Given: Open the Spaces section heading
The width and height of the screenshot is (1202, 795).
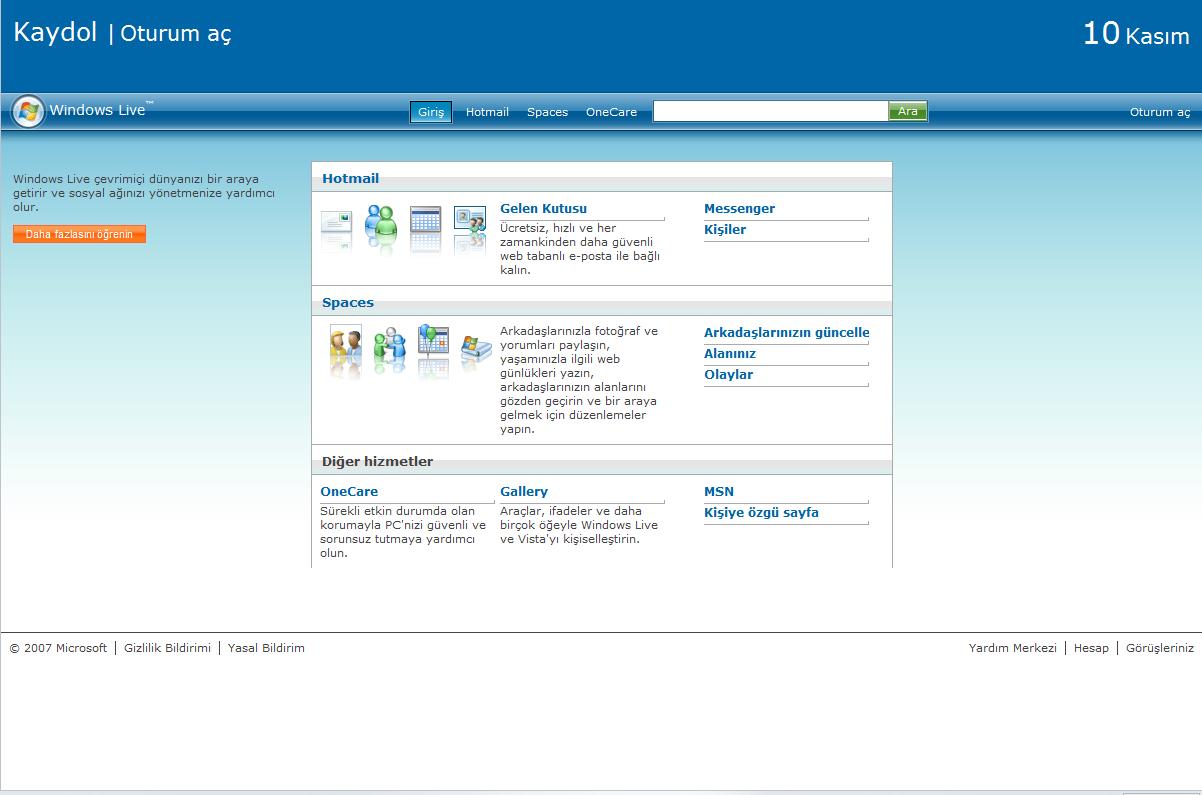Looking at the screenshot, I should 348,303.
